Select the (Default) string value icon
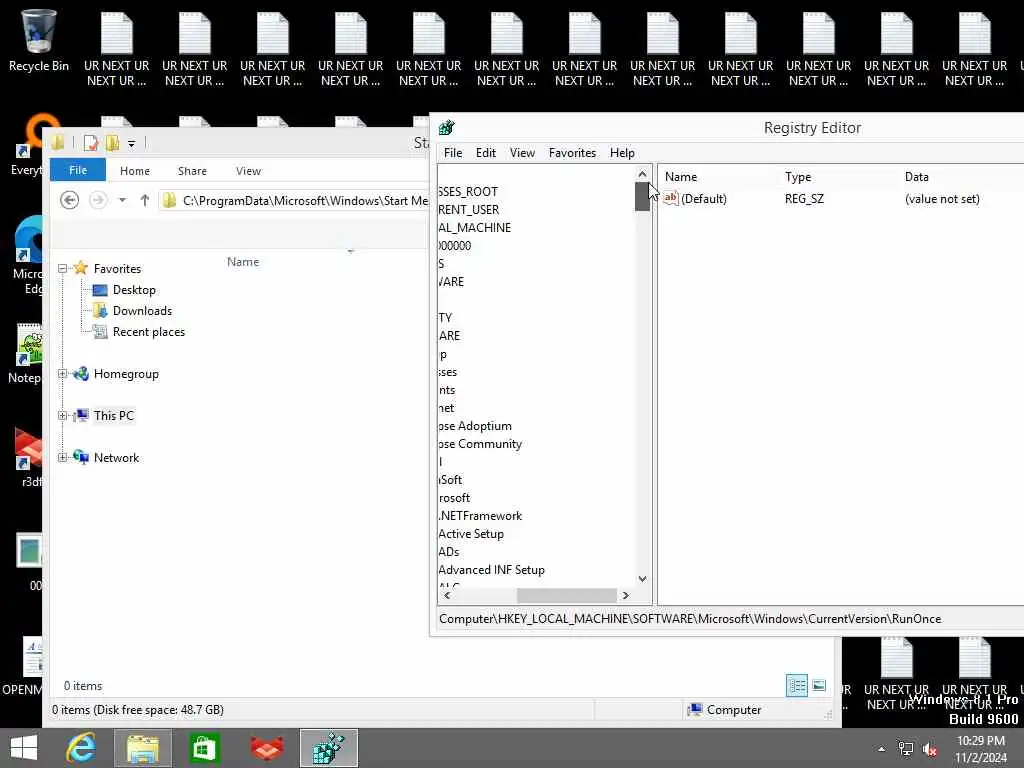 coord(671,199)
